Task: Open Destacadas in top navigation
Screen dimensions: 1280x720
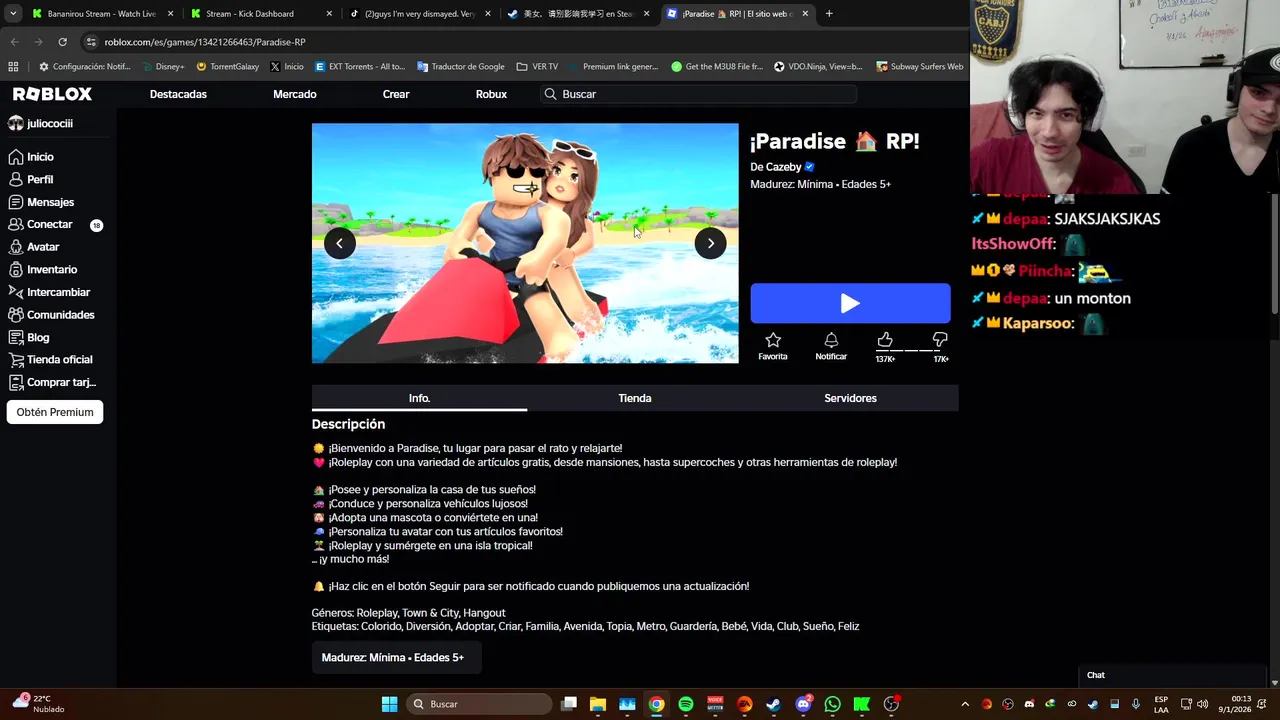Action: tap(178, 94)
